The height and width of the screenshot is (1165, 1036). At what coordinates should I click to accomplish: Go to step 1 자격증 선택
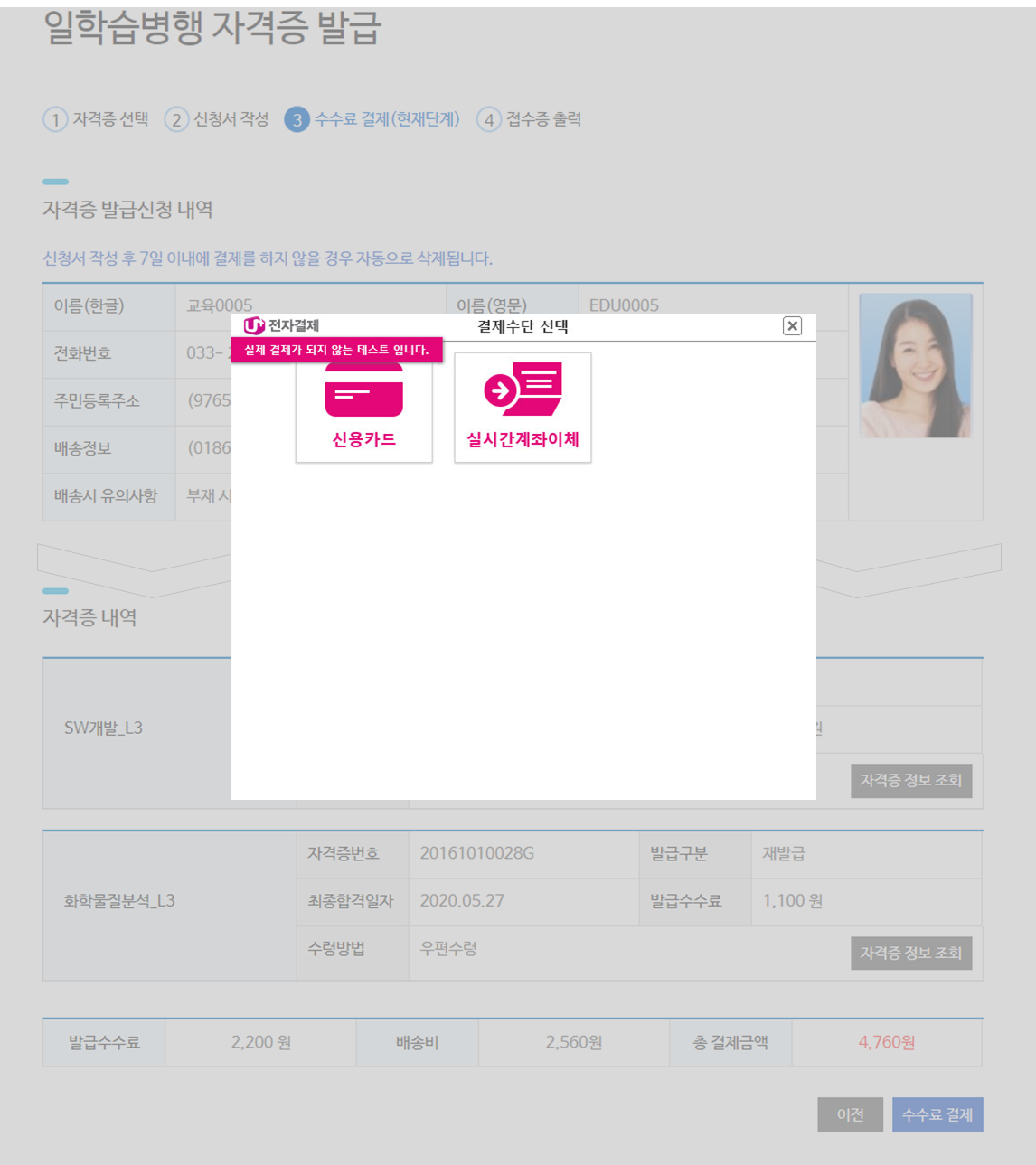[96, 119]
